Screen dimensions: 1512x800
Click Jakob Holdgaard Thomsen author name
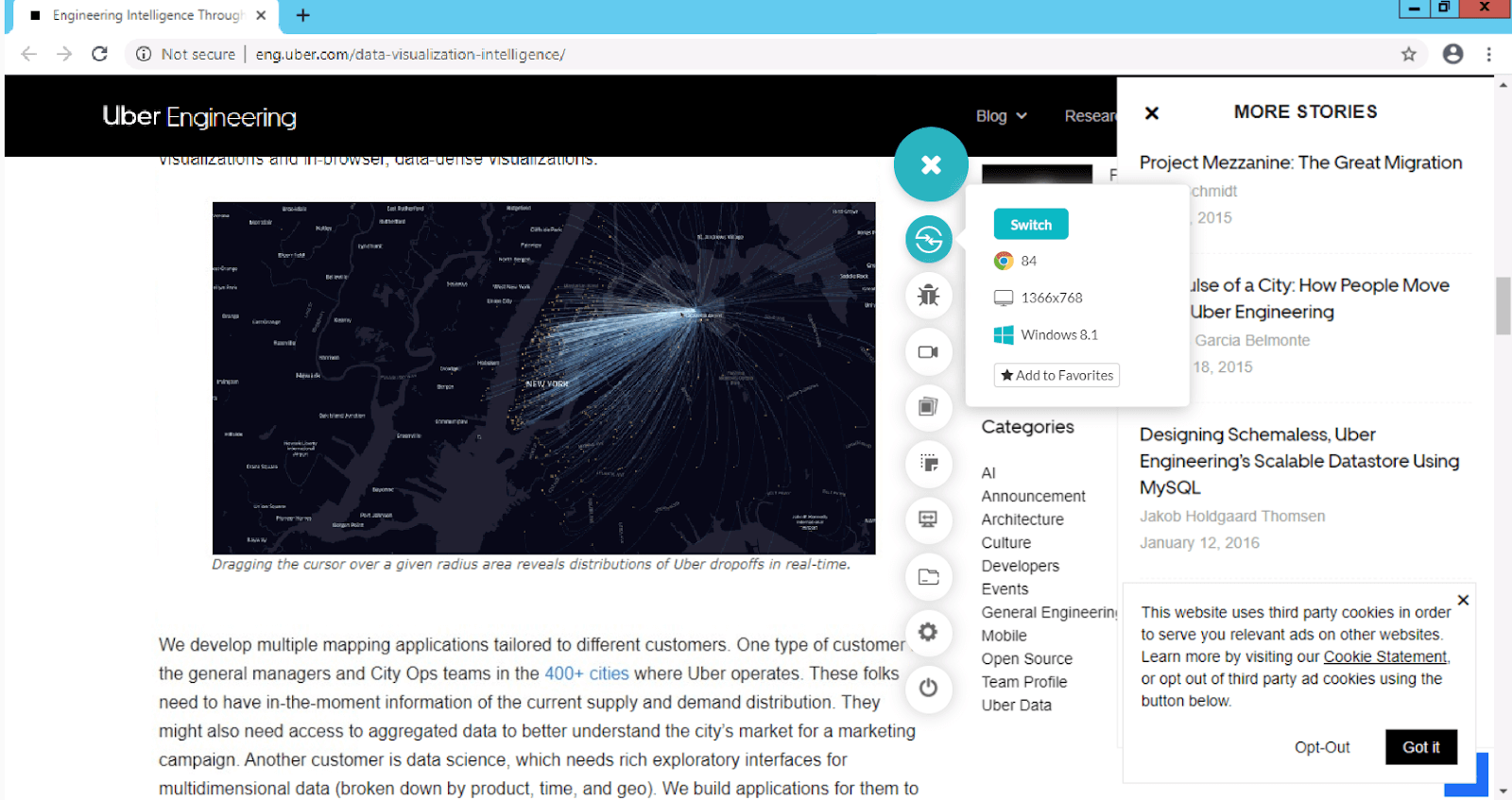(1232, 516)
